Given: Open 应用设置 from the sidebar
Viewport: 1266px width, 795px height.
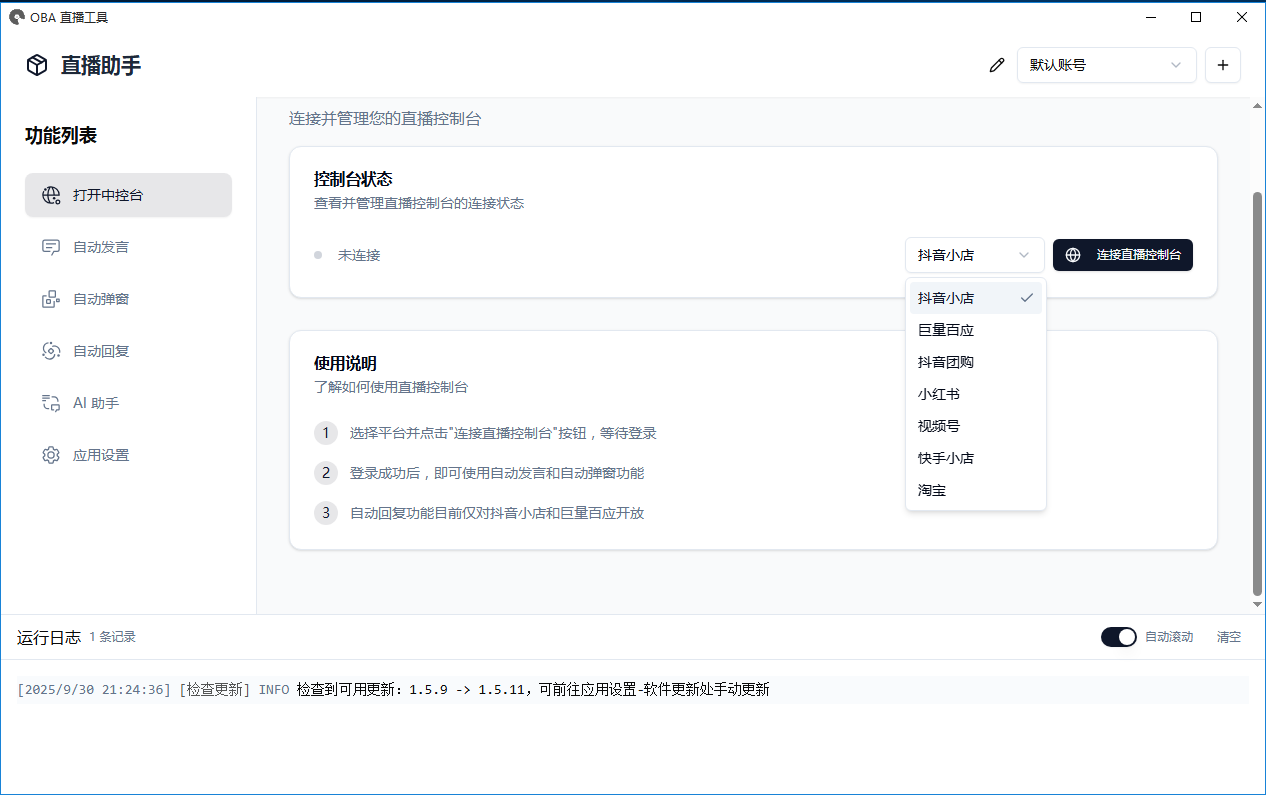Looking at the screenshot, I should tap(50, 455).
